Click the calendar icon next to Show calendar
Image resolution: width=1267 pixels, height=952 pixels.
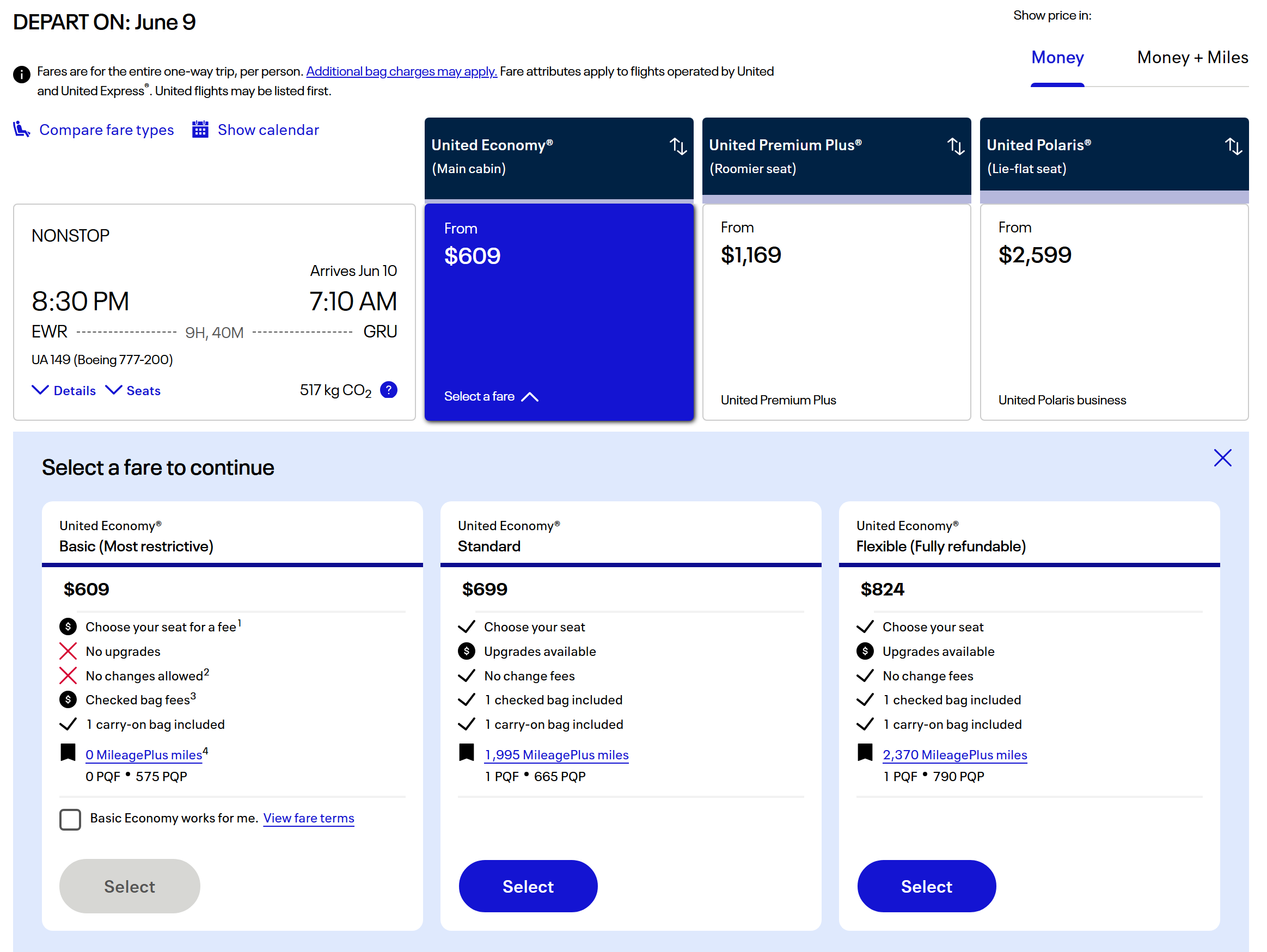point(200,130)
